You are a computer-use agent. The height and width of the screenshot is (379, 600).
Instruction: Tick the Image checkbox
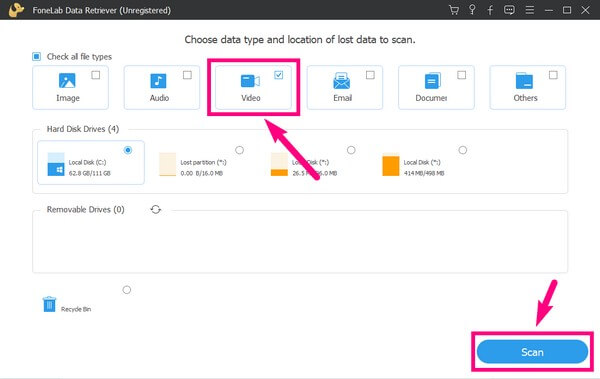[x=96, y=75]
